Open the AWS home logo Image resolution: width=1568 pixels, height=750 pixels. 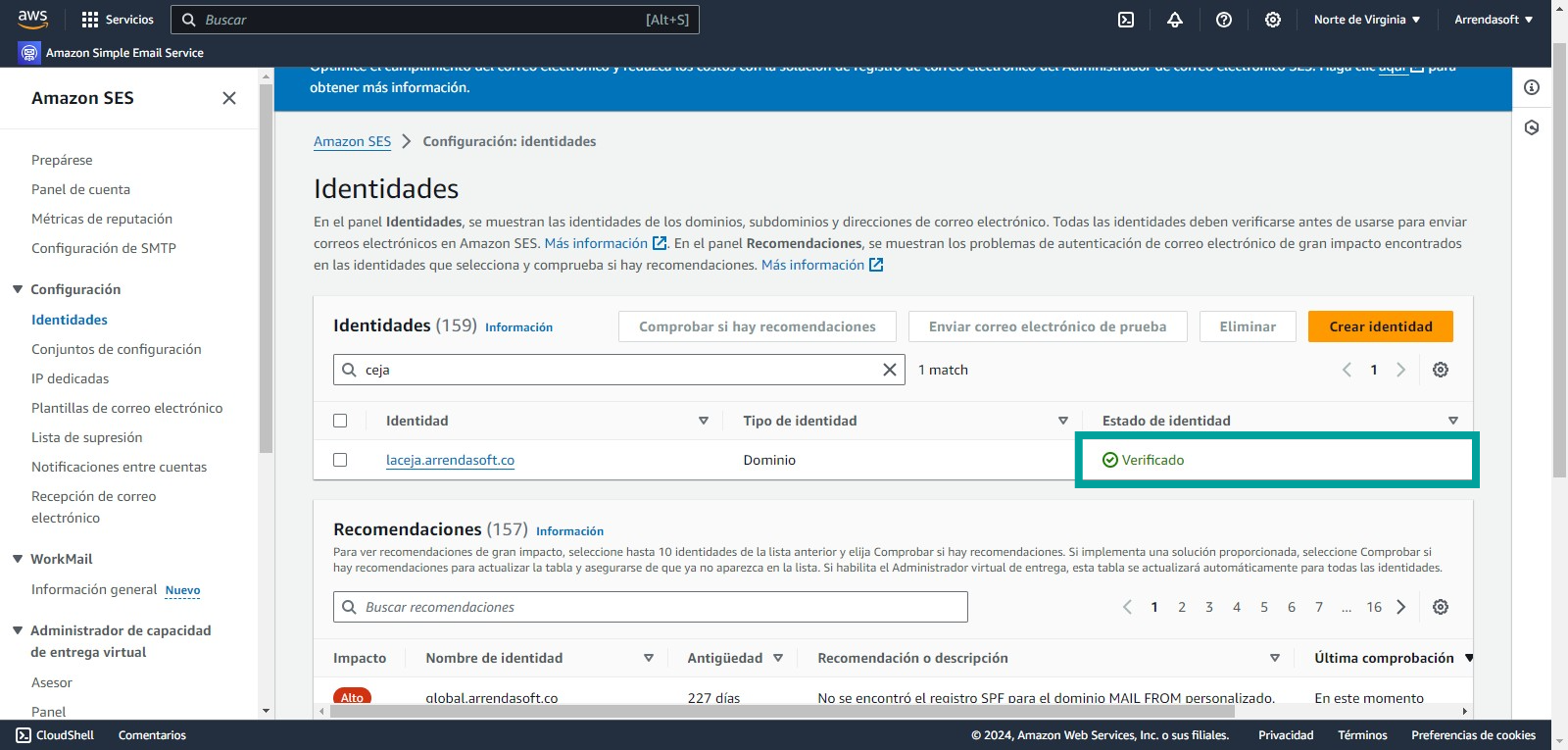[x=32, y=19]
